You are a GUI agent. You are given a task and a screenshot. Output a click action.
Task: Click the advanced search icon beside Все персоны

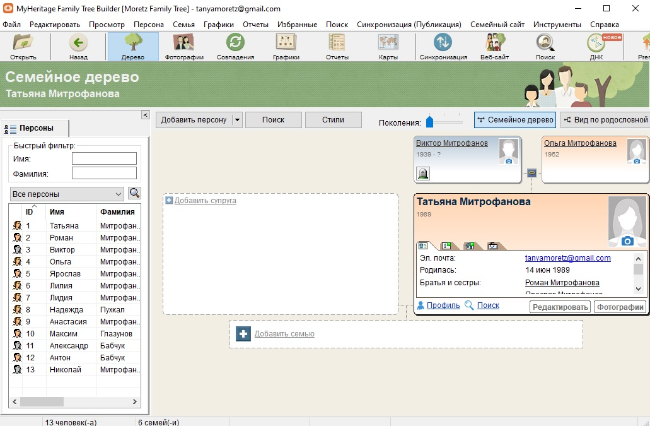[x=134, y=193]
